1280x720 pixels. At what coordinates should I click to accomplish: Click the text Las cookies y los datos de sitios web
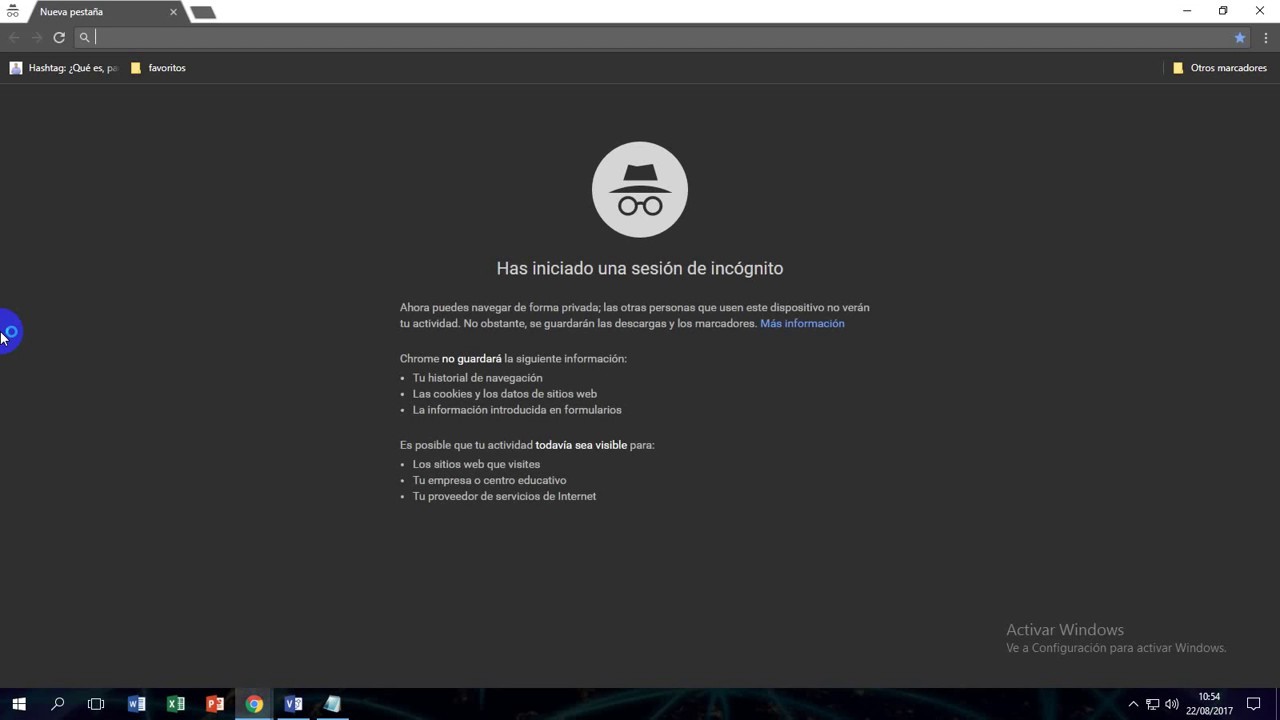pos(504,394)
